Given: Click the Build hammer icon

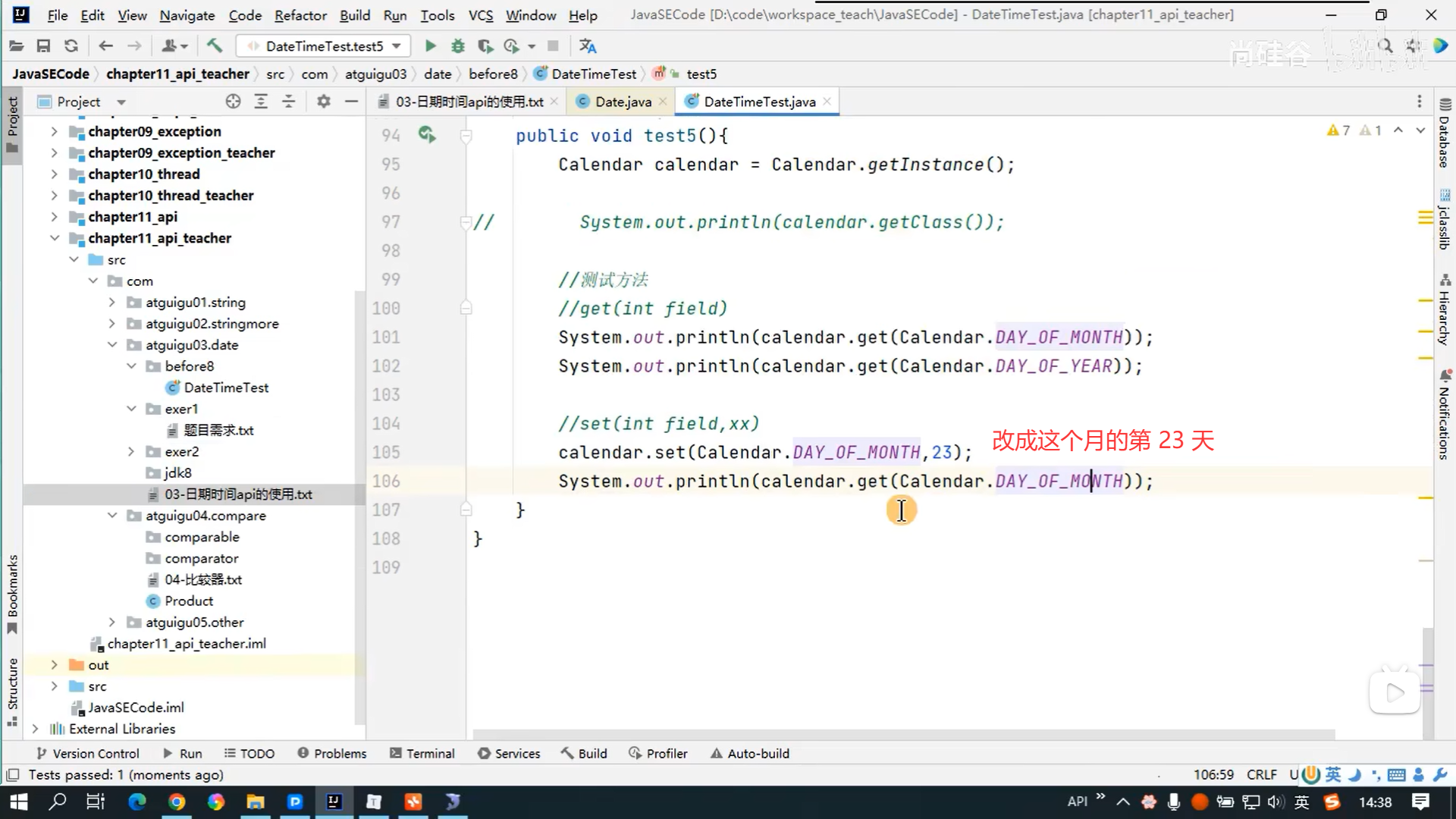Looking at the screenshot, I should pos(215,46).
